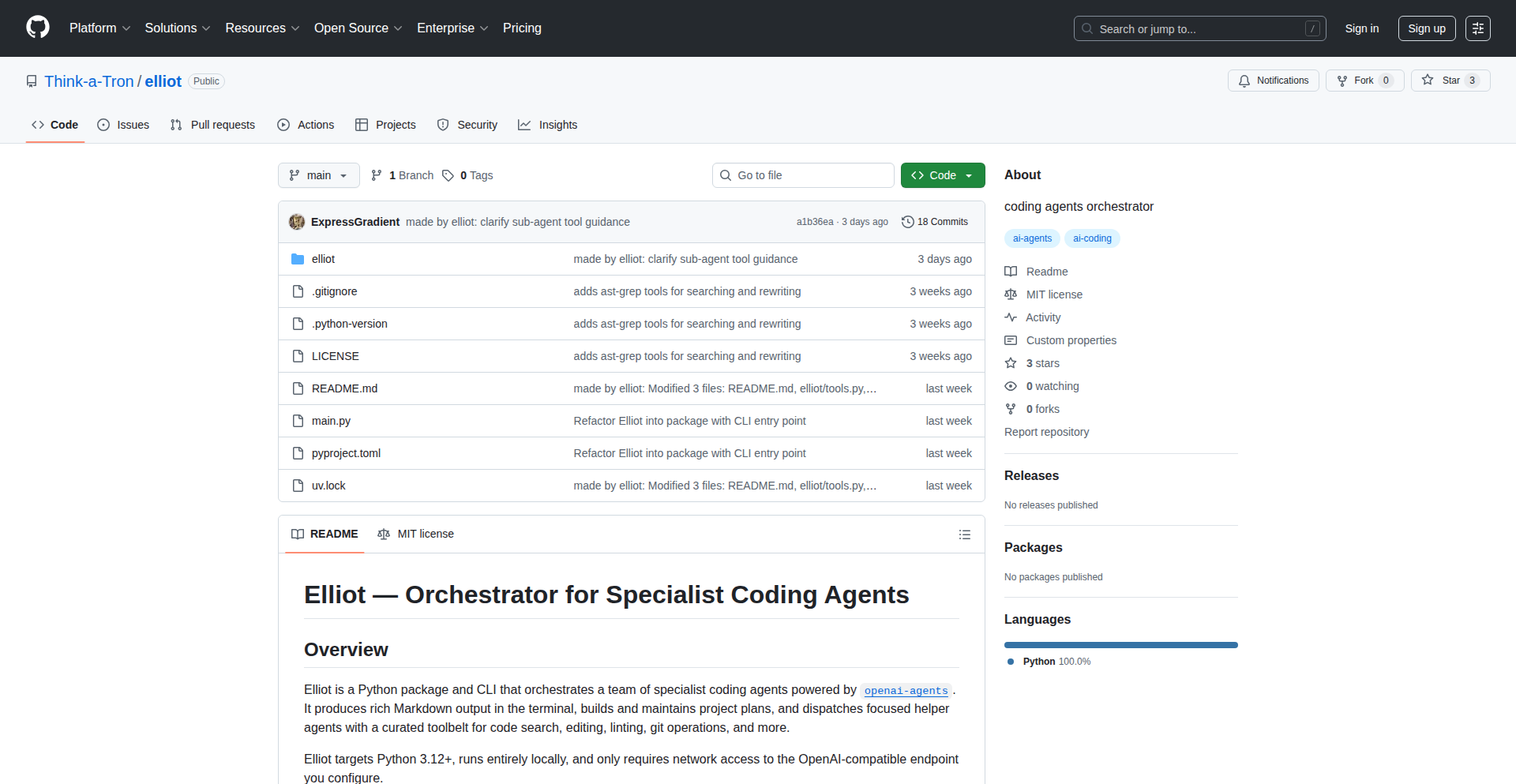The height and width of the screenshot is (784, 1516).
Task: Select the ai-agents topic tag
Action: [x=1032, y=238]
